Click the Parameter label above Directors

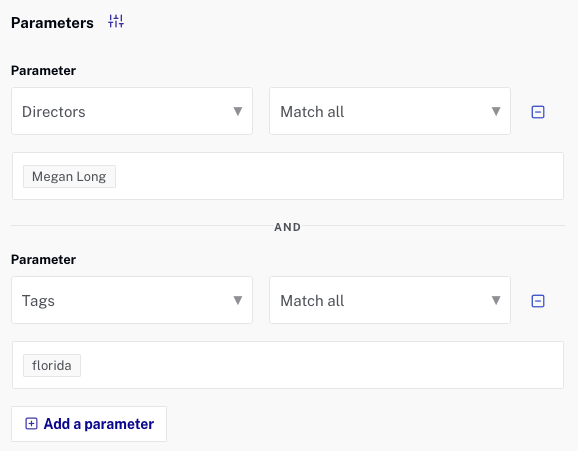[43, 70]
